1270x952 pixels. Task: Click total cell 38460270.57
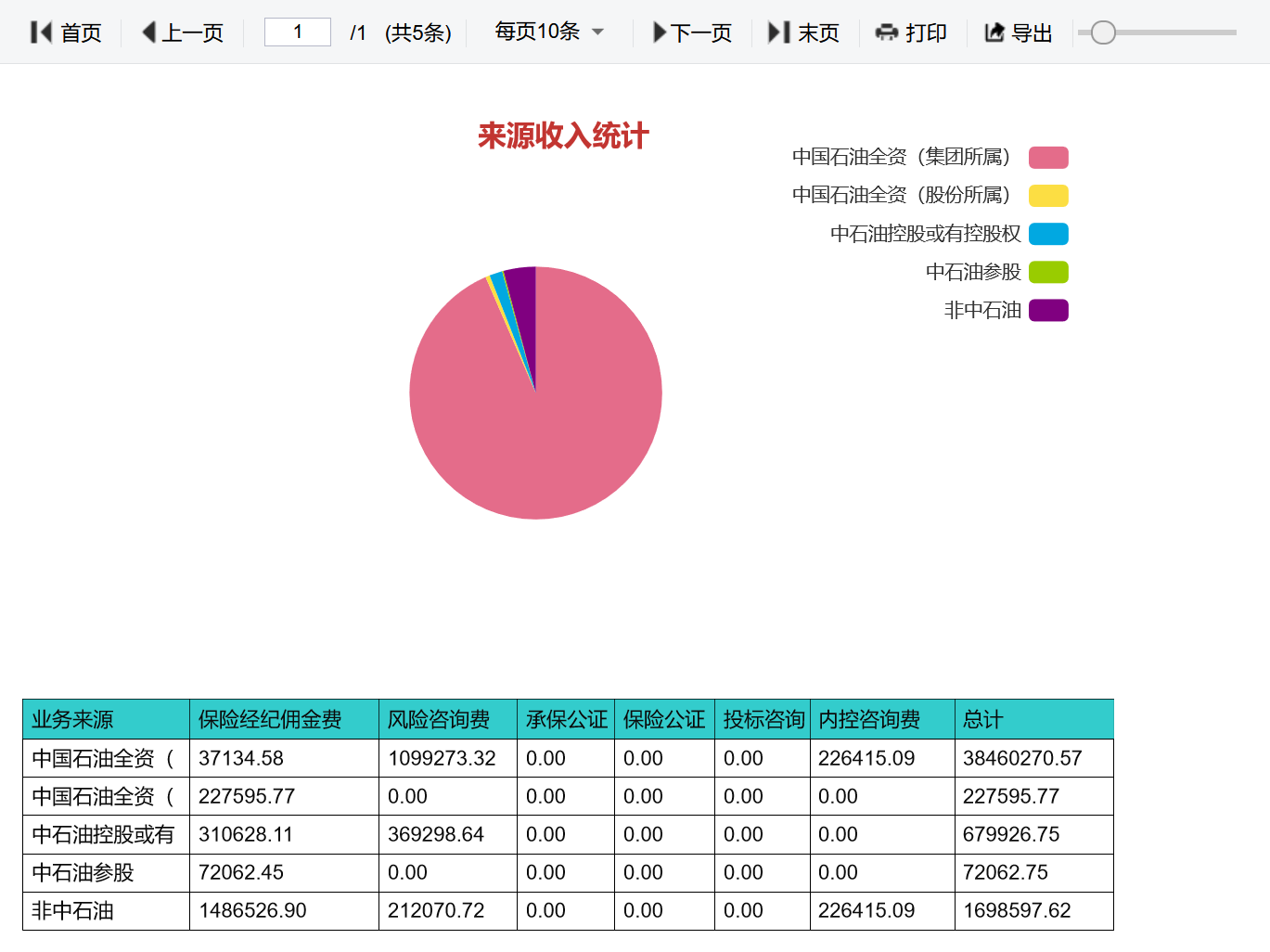[1022, 758]
